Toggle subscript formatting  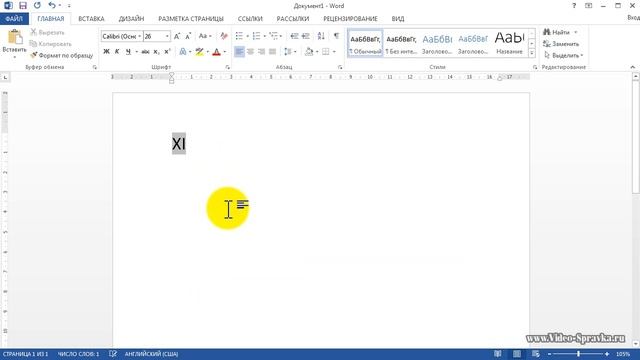point(156,51)
